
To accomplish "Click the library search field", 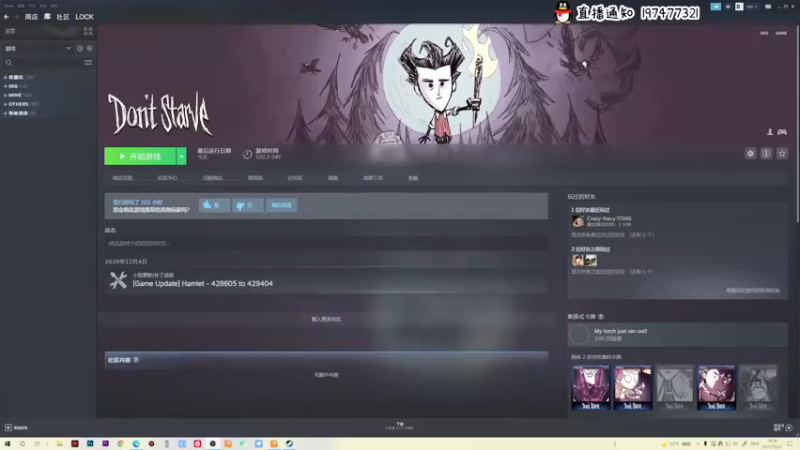I will point(43,63).
